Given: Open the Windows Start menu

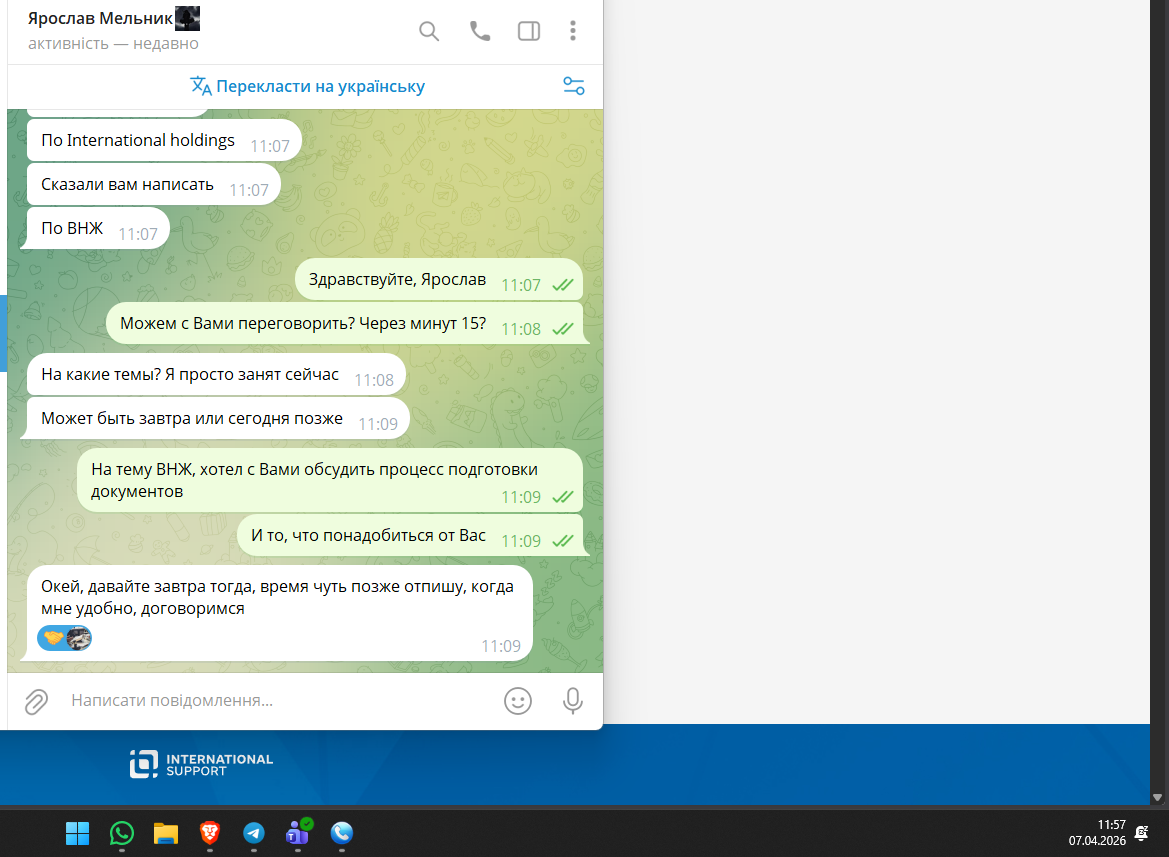Looking at the screenshot, I should coord(78,833).
